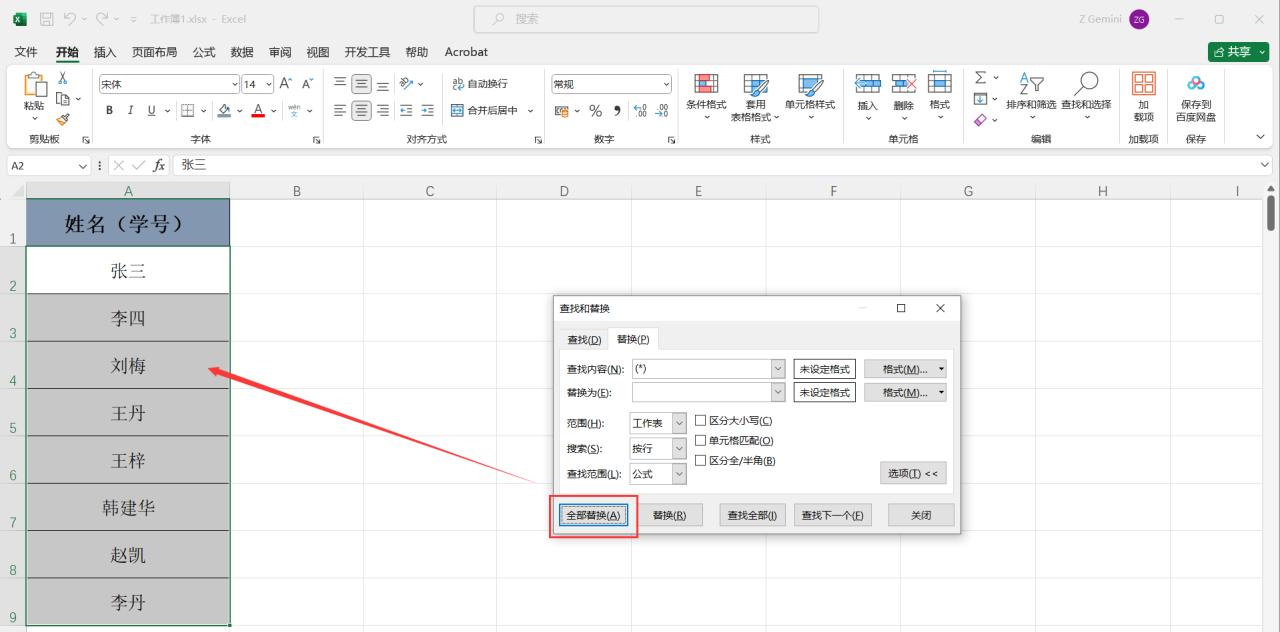Click the 全部替换 Replace All button
Viewport: 1280px width, 632px height.
point(593,515)
